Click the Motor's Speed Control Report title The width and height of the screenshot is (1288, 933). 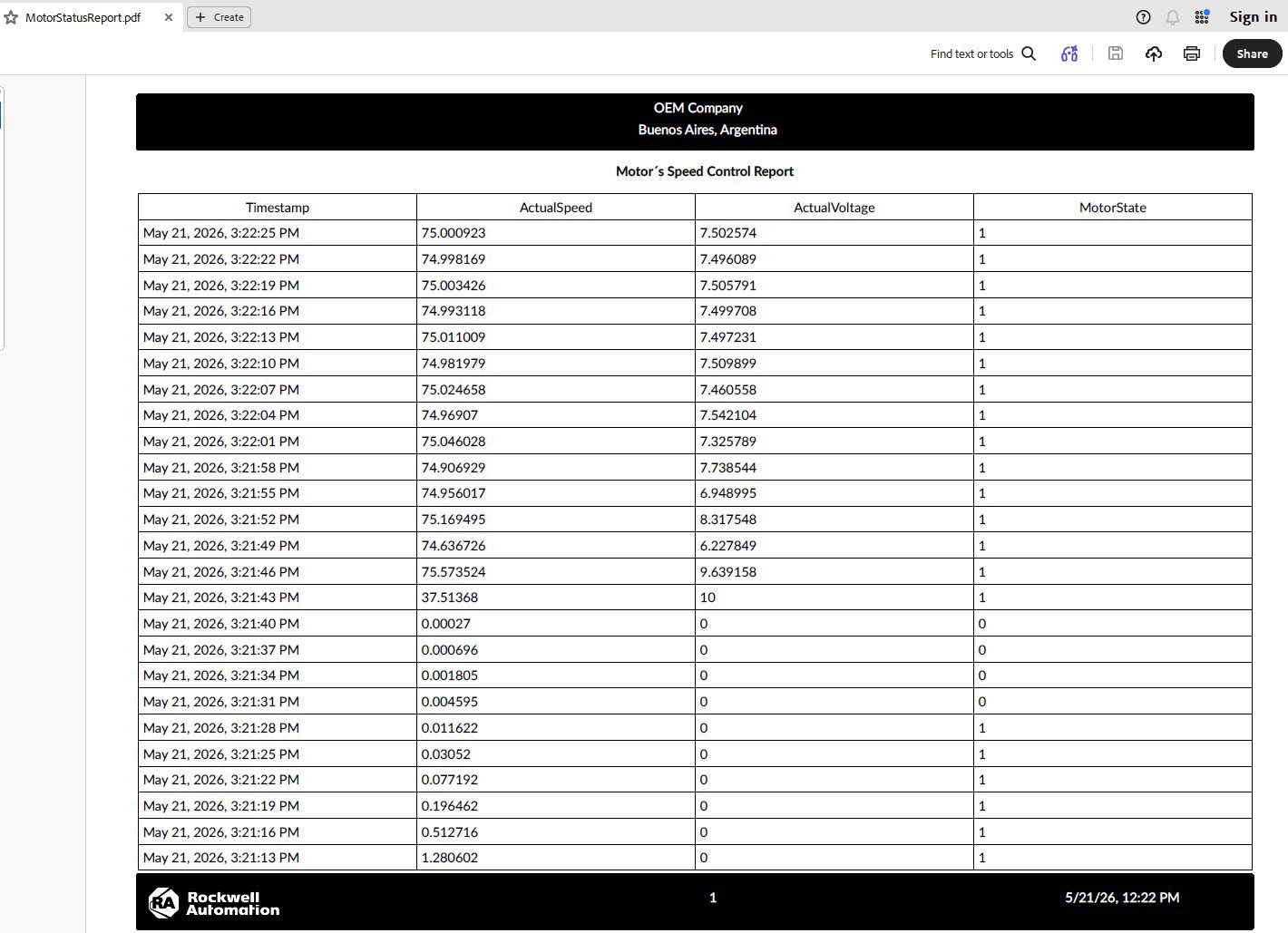click(705, 171)
